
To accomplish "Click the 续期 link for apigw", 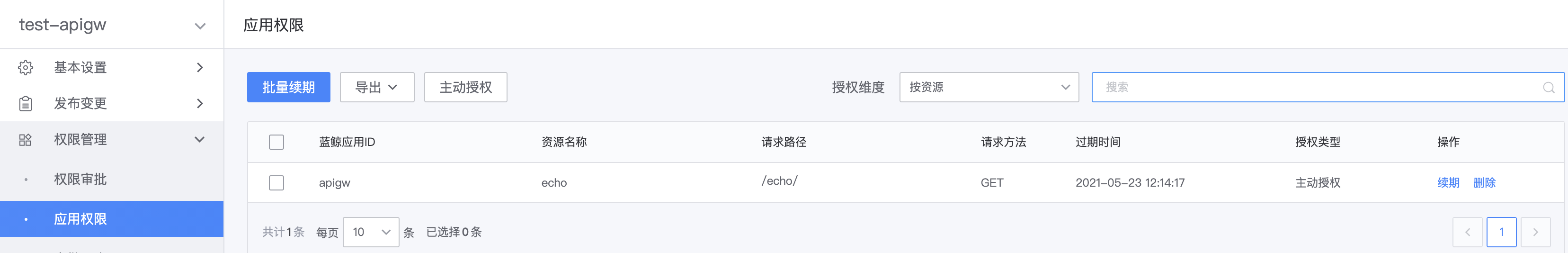I will (x=1448, y=182).
